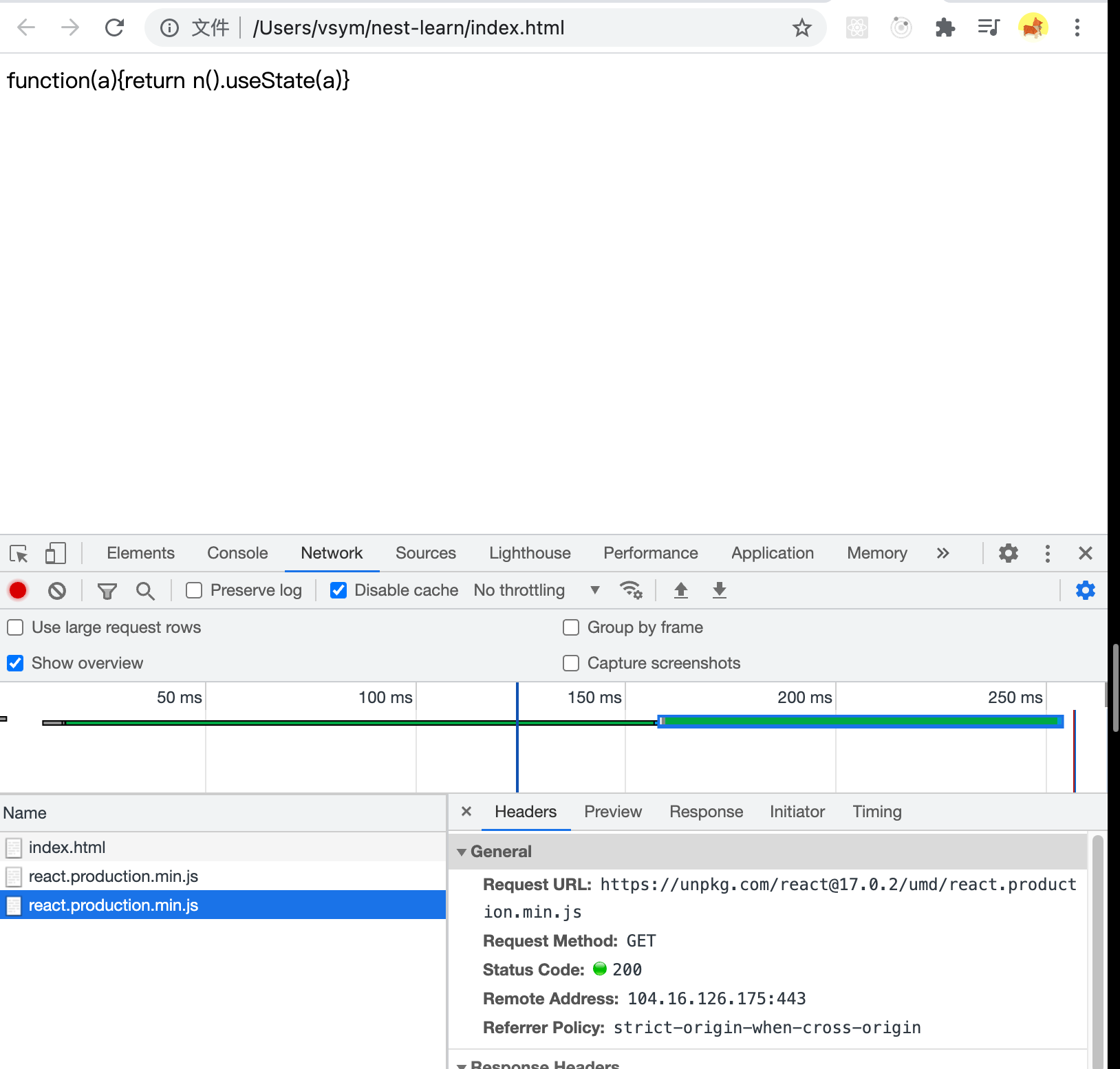Open the blue network settings gear
This screenshot has width=1120, height=1069.
pyautogui.click(x=1086, y=590)
